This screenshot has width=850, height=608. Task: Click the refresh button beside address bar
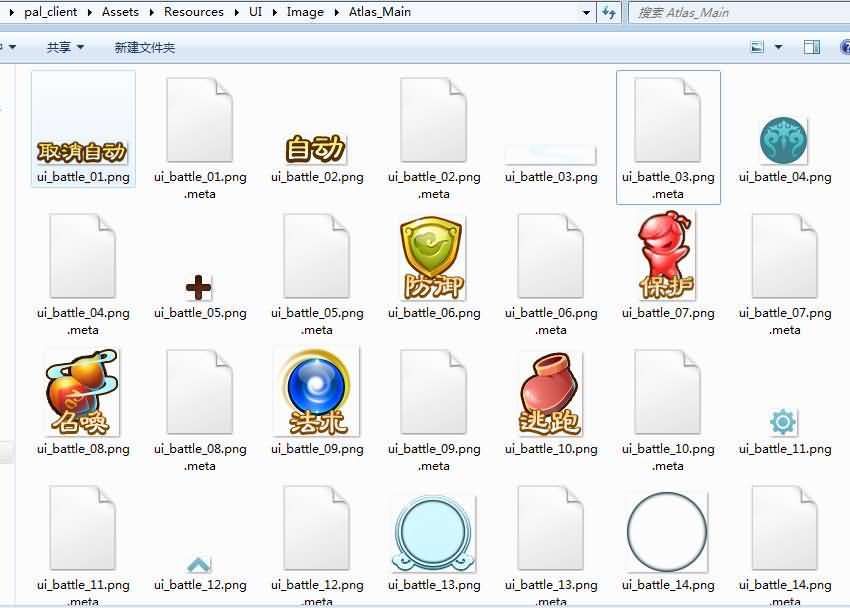pos(609,13)
